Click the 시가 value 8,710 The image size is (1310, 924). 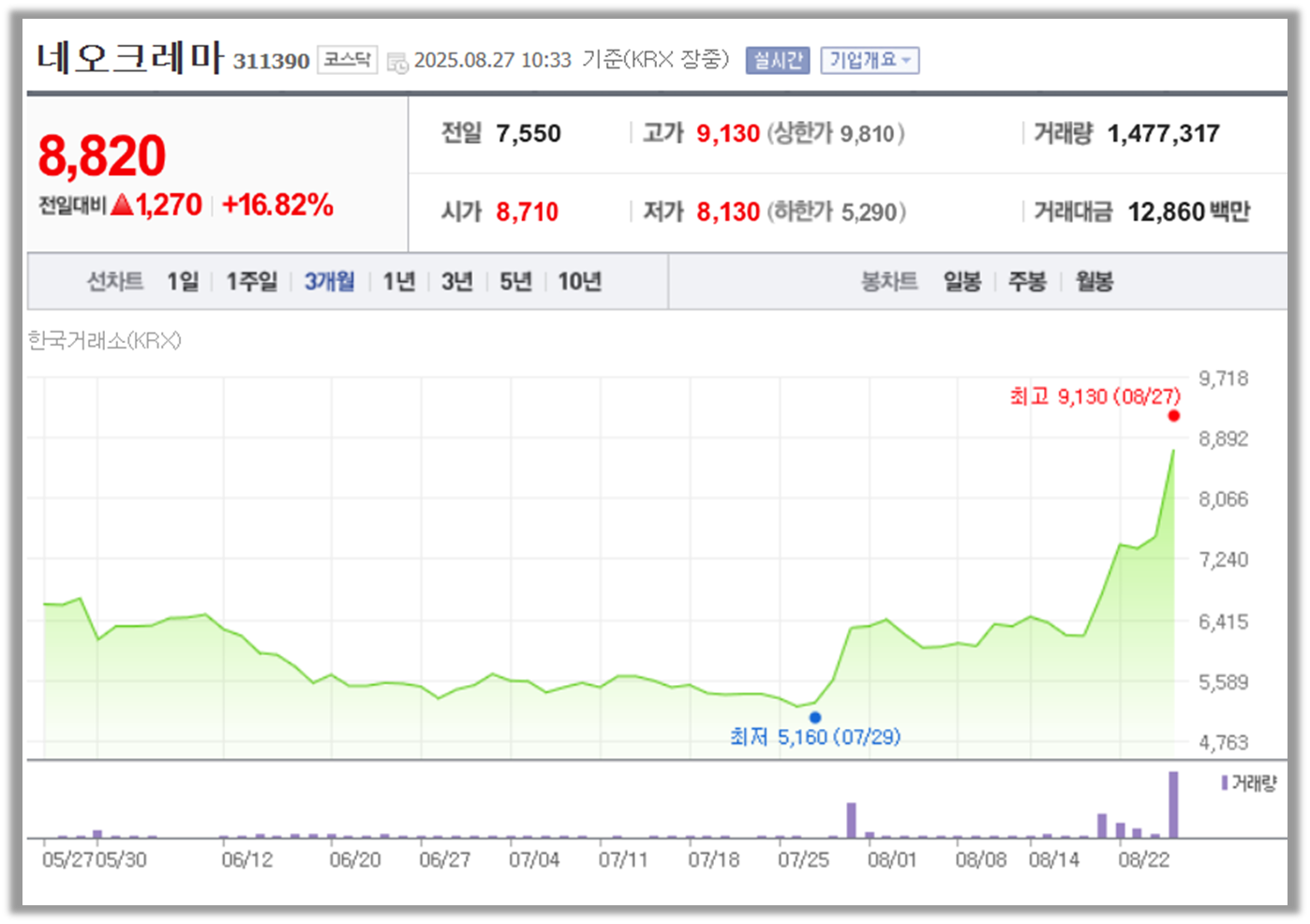click(528, 212)
